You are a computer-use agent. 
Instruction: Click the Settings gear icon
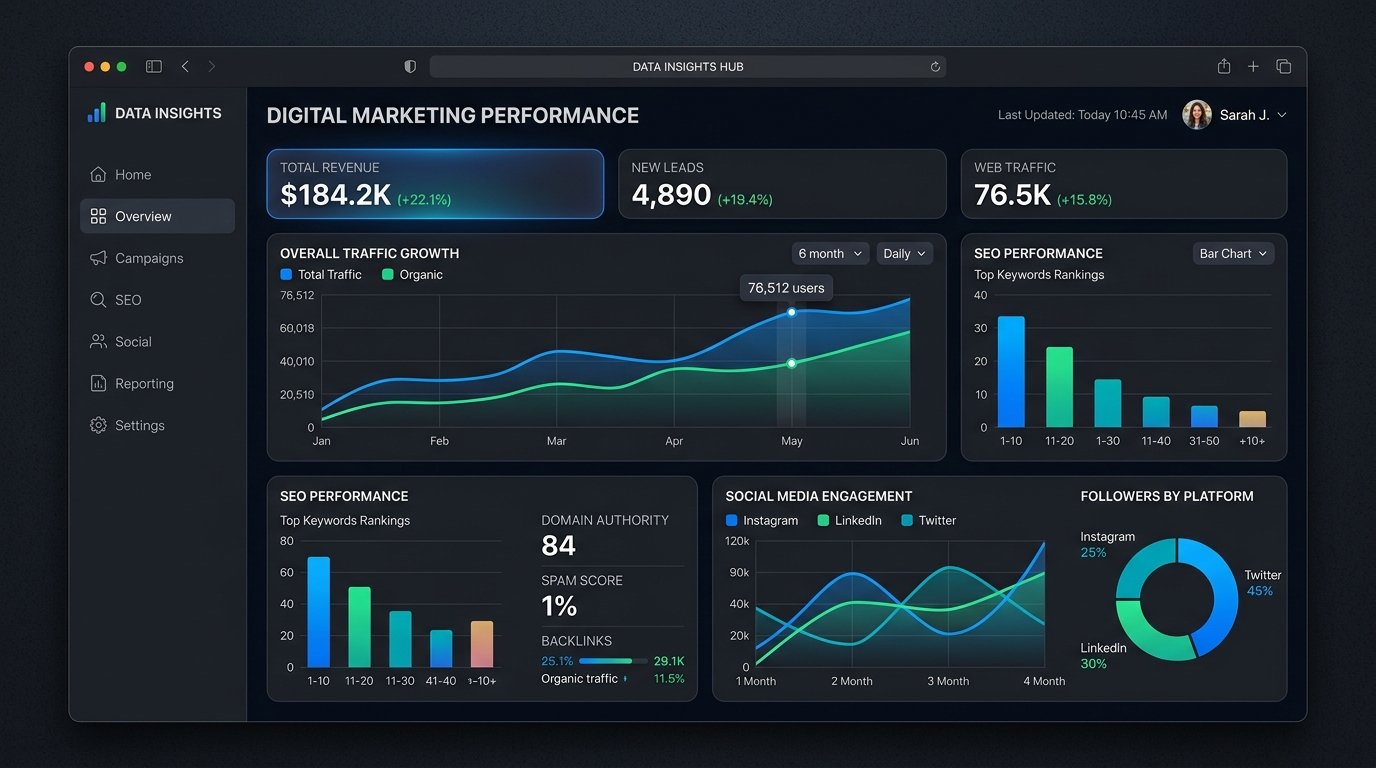[98, 425]
